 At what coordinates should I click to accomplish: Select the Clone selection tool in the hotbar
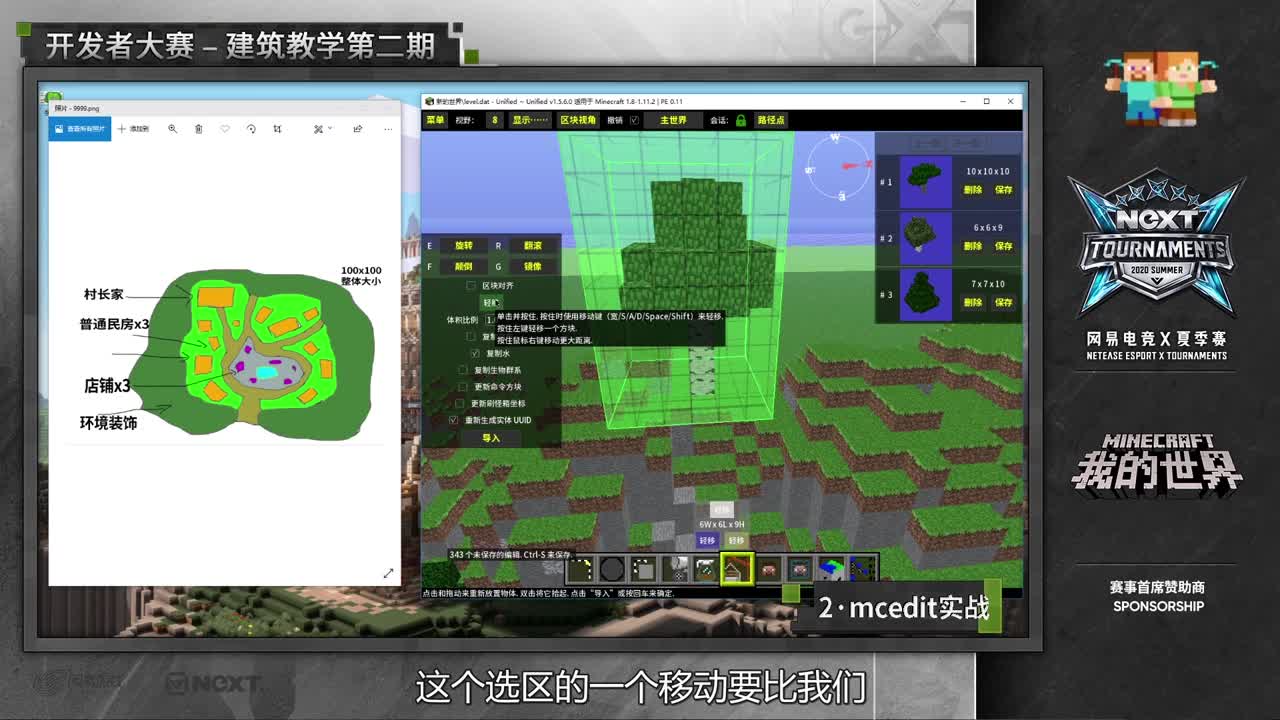pos(645,568)
